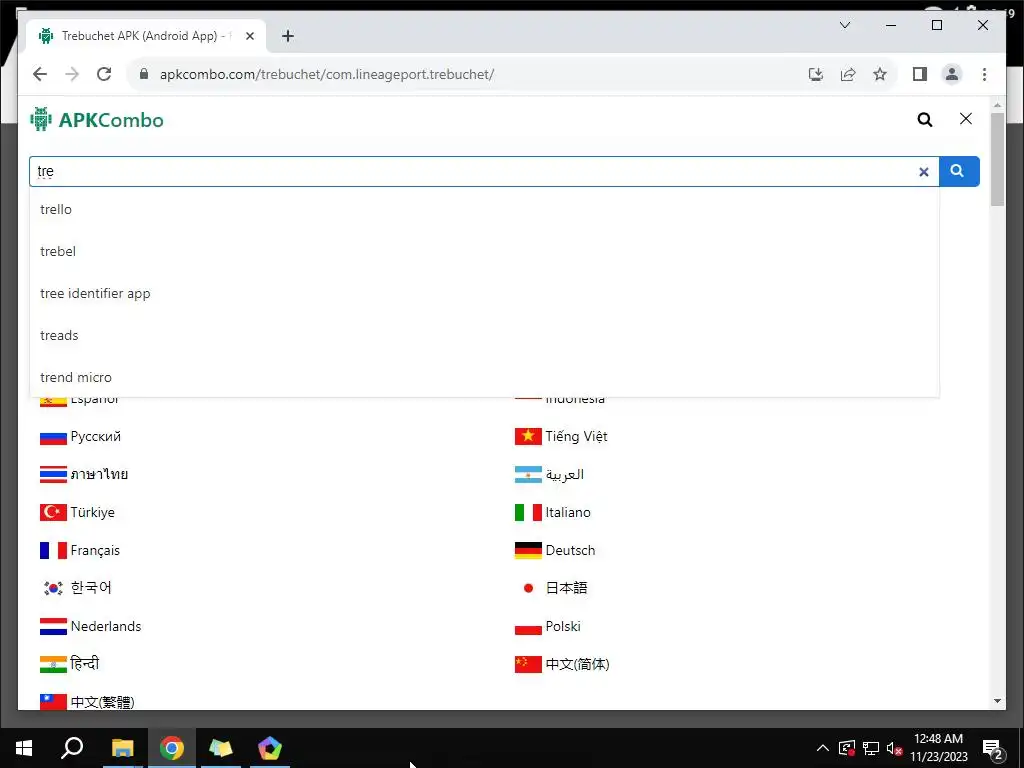This screenshot has width=1024, height=768.
Task: Open the network tray icon
Action: [871, 748]
